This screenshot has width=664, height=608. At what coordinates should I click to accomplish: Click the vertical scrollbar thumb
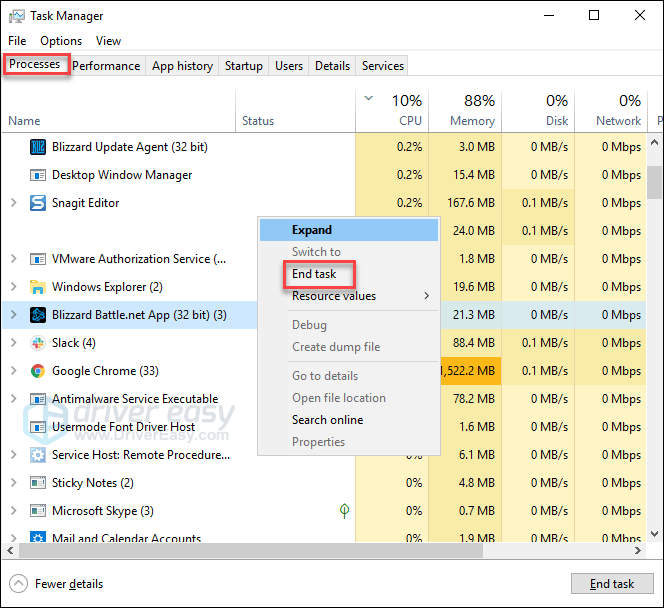tap(654, 182)
